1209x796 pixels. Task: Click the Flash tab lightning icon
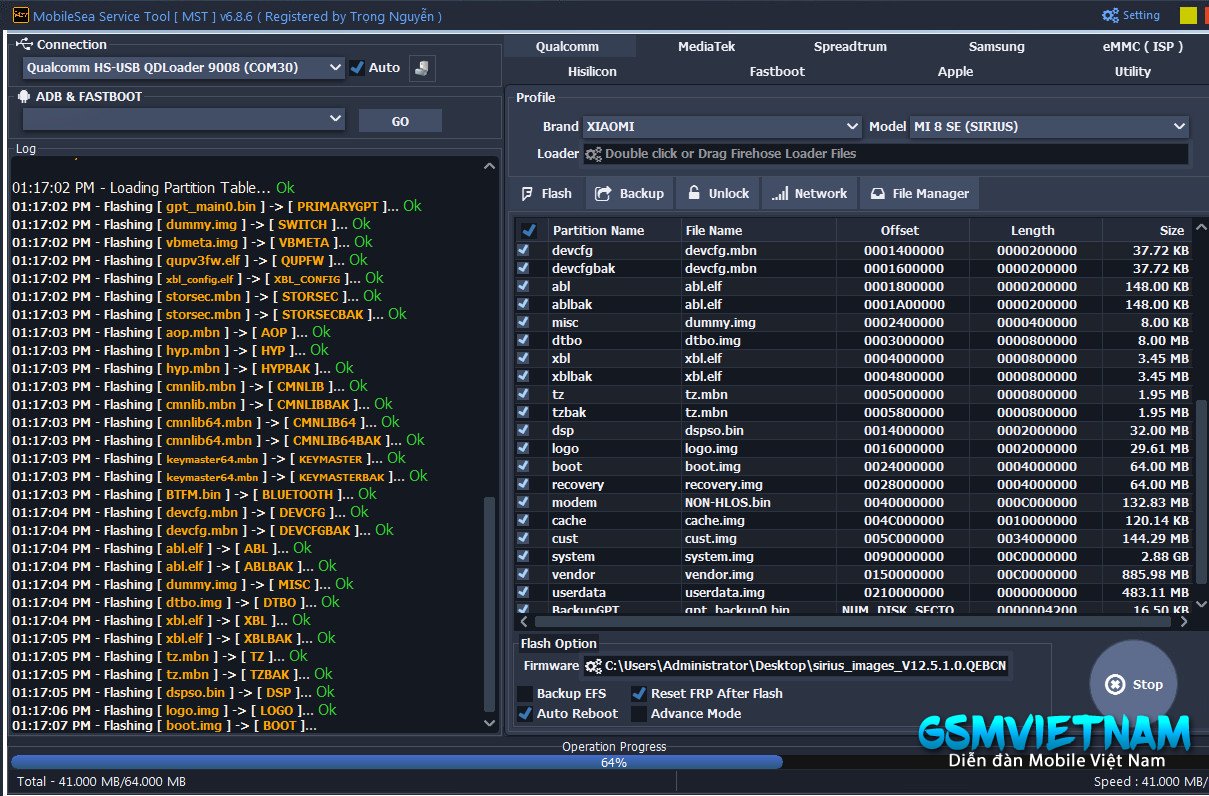[529, 193]
